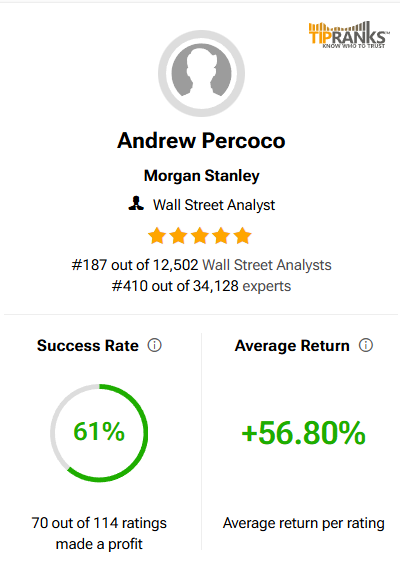Click the Average Return heading
Viewport: 400px width, 565px height.
292,346
